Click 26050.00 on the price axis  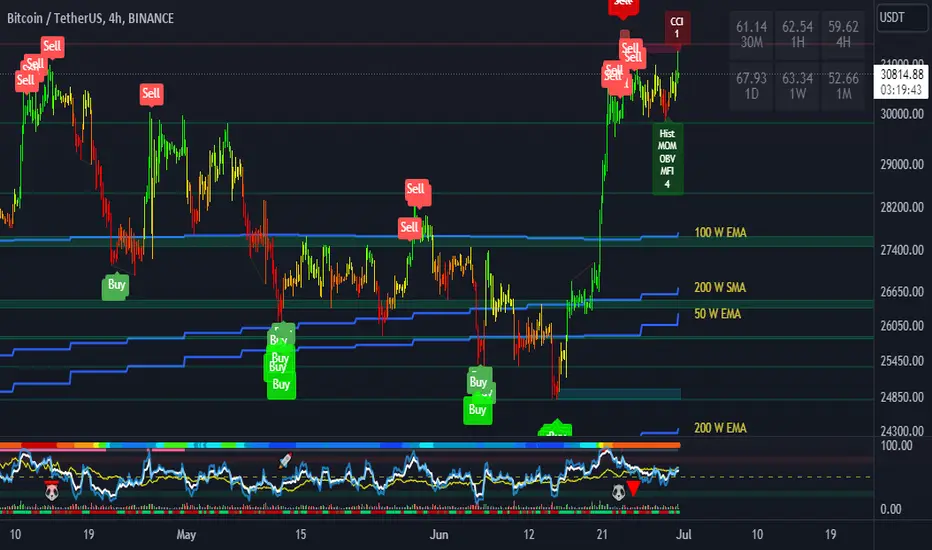(902, 326)
